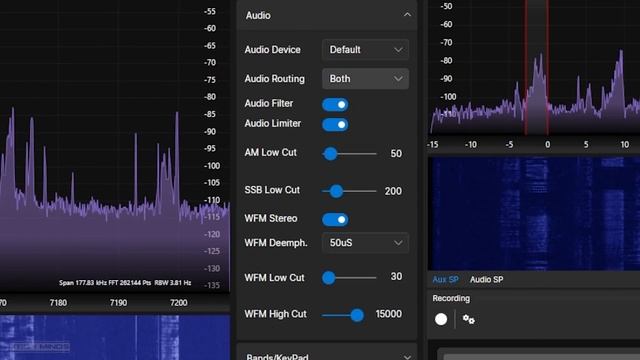Click the 7180 frequency axis label
The width and height of the screenshot is (640, 360).
tap(58, 303)
